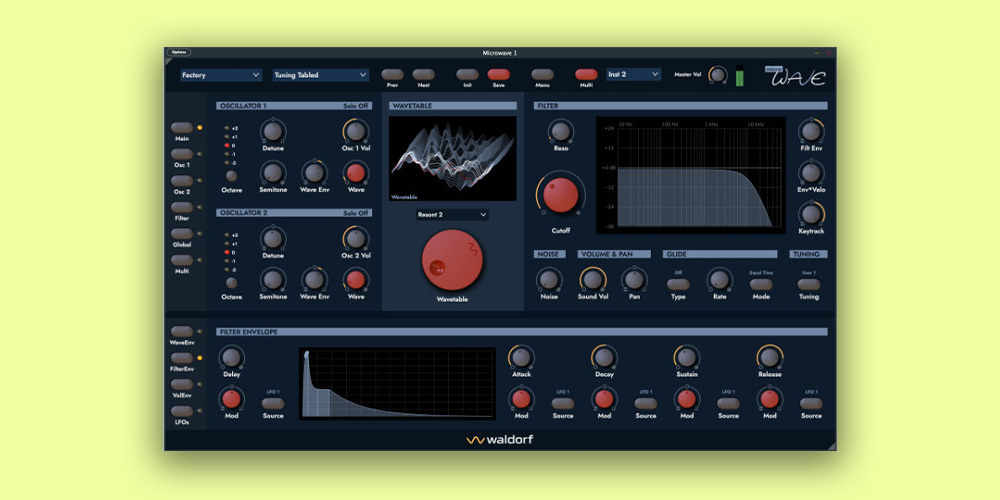Click the Oscillator 2 Octave button
The width and height of the screenshot is (1000, 500).
(232, 283)
